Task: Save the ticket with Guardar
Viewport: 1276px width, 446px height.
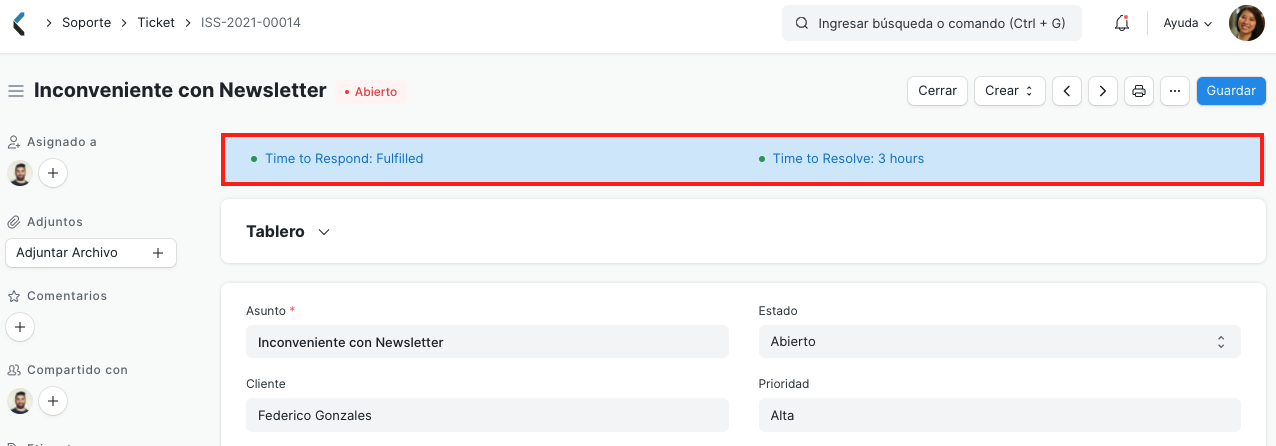Action: [1231, 91]
